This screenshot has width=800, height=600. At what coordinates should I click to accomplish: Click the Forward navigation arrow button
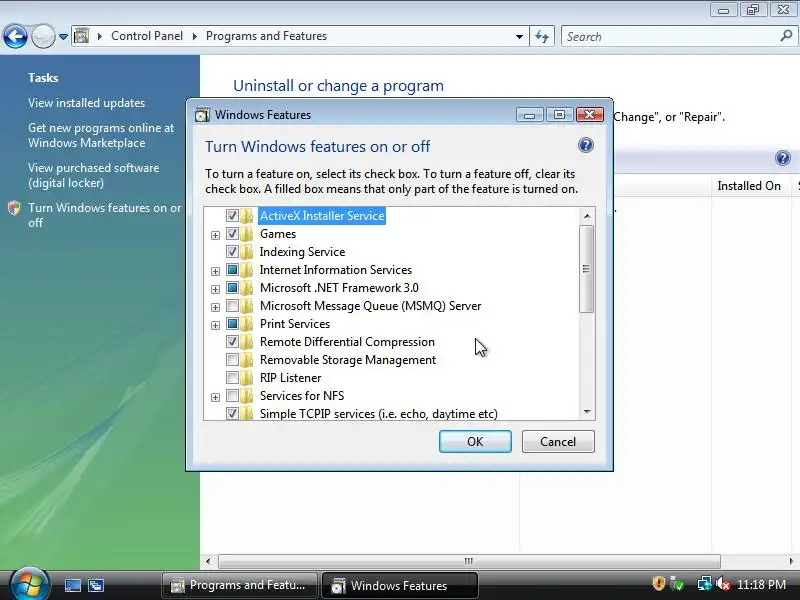point(43,37)
